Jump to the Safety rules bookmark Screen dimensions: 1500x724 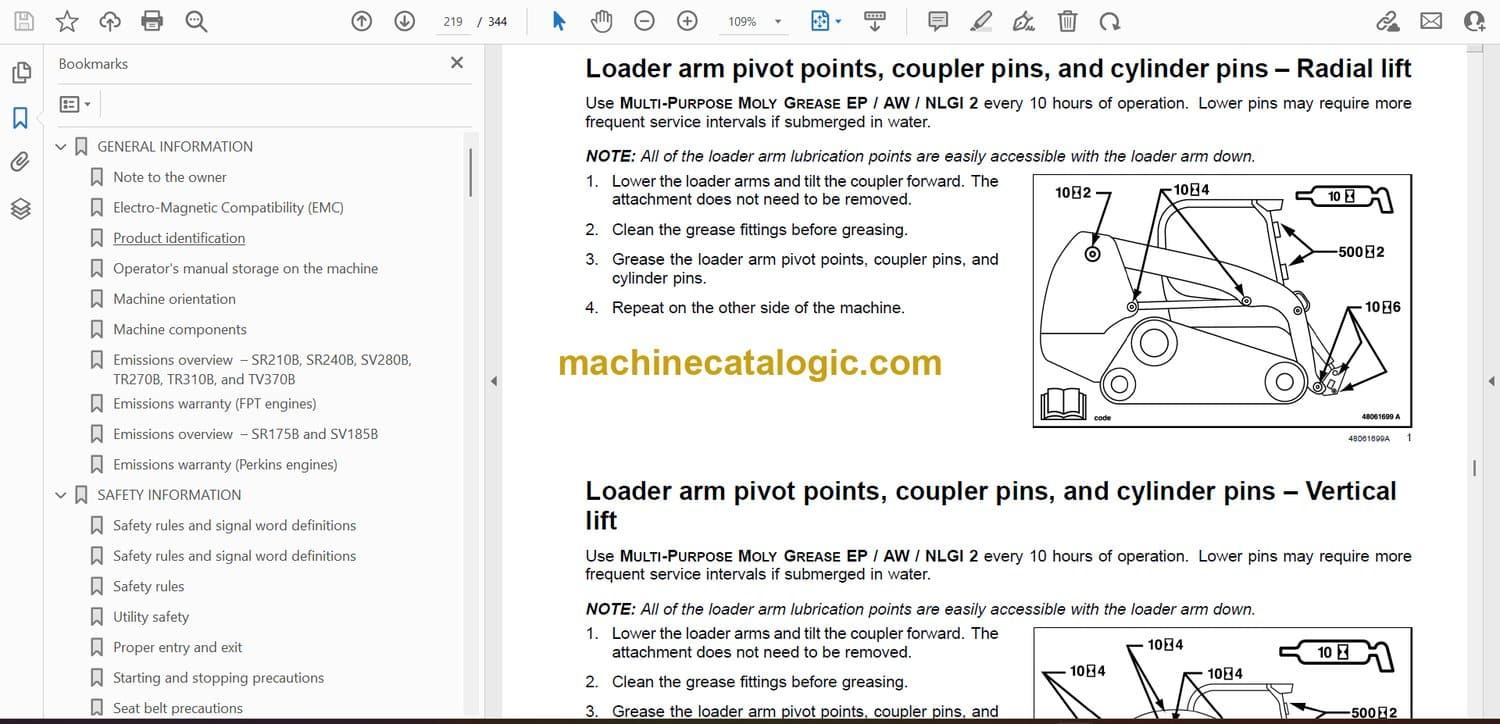149,586
